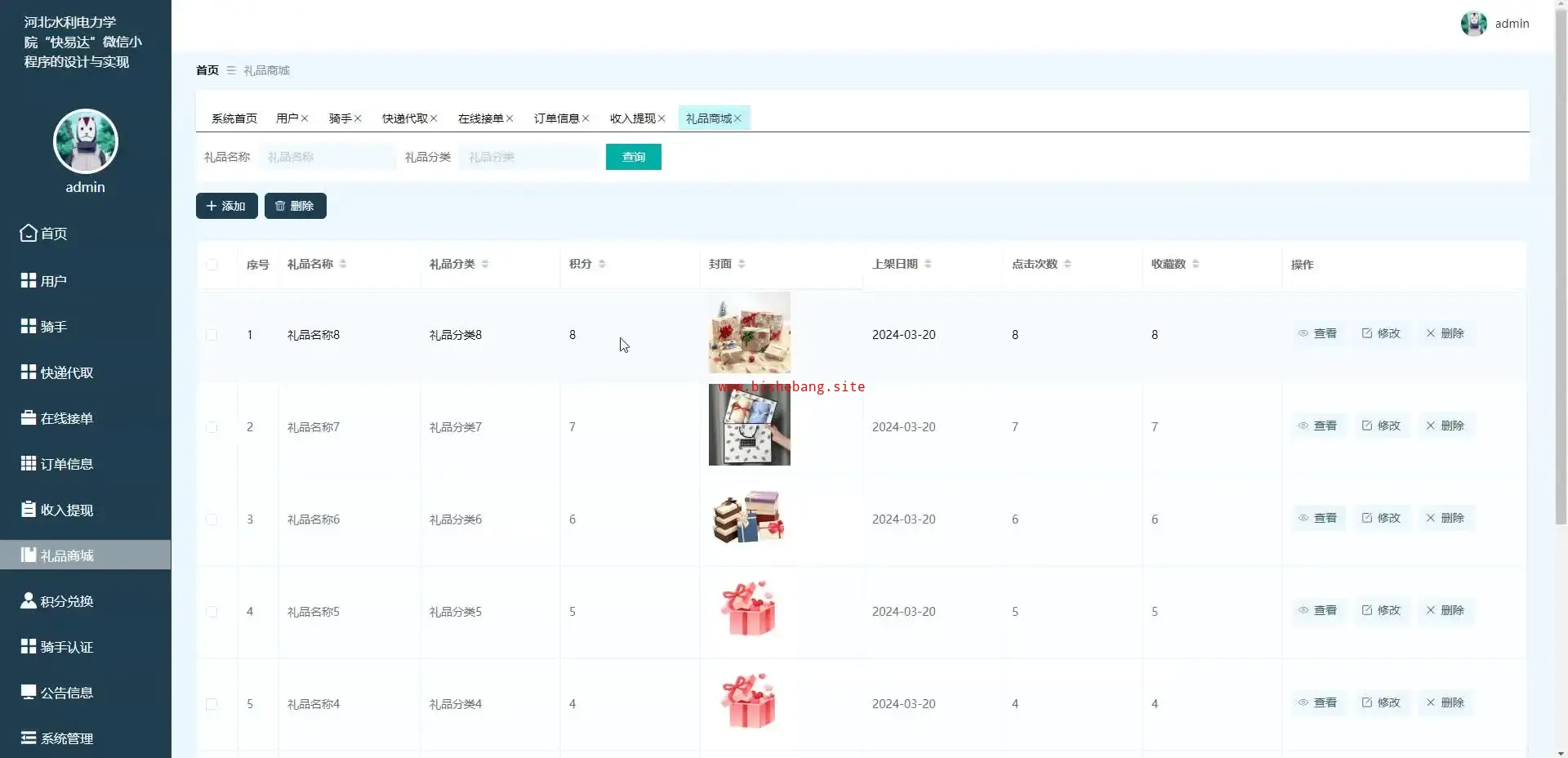
Task: Open 骑手认证 sidebar menu
Action: [x=85, y=647]
